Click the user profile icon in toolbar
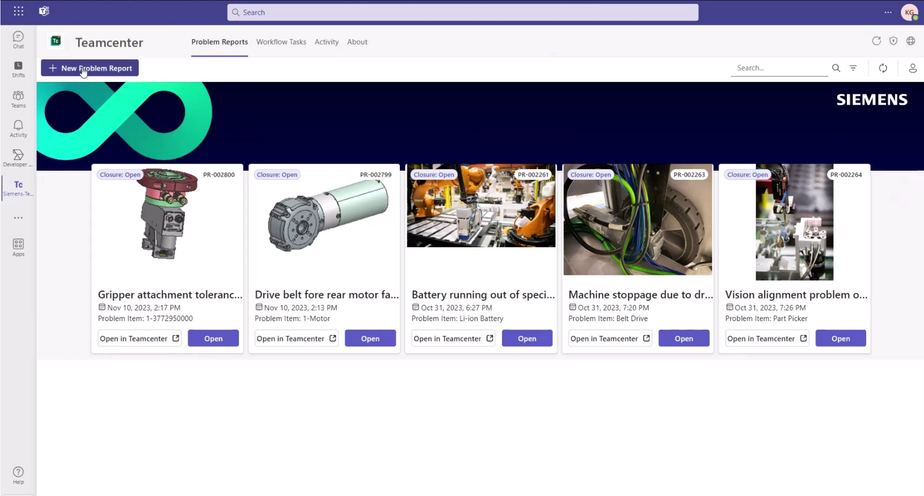The height and width of the screenshot is (496, 924). click(x=912, y=68)
